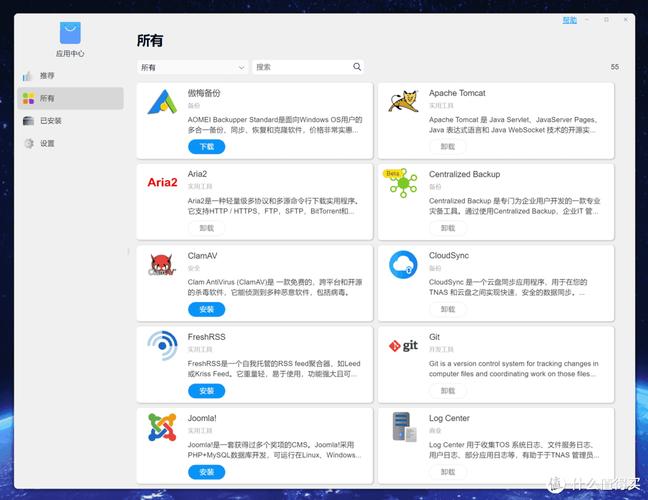
Task: Click the search magnifier icon
Action: click(x=357, y=67)
